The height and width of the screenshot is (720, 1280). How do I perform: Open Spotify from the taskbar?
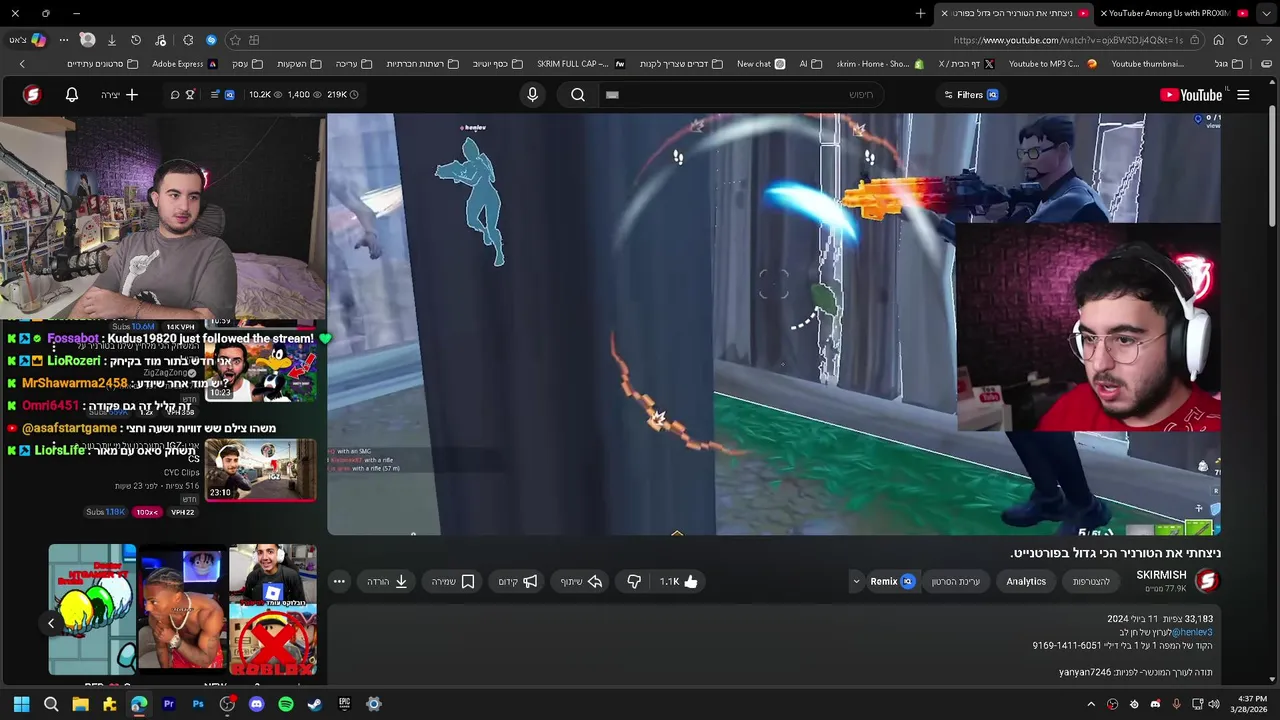[286, 704]
